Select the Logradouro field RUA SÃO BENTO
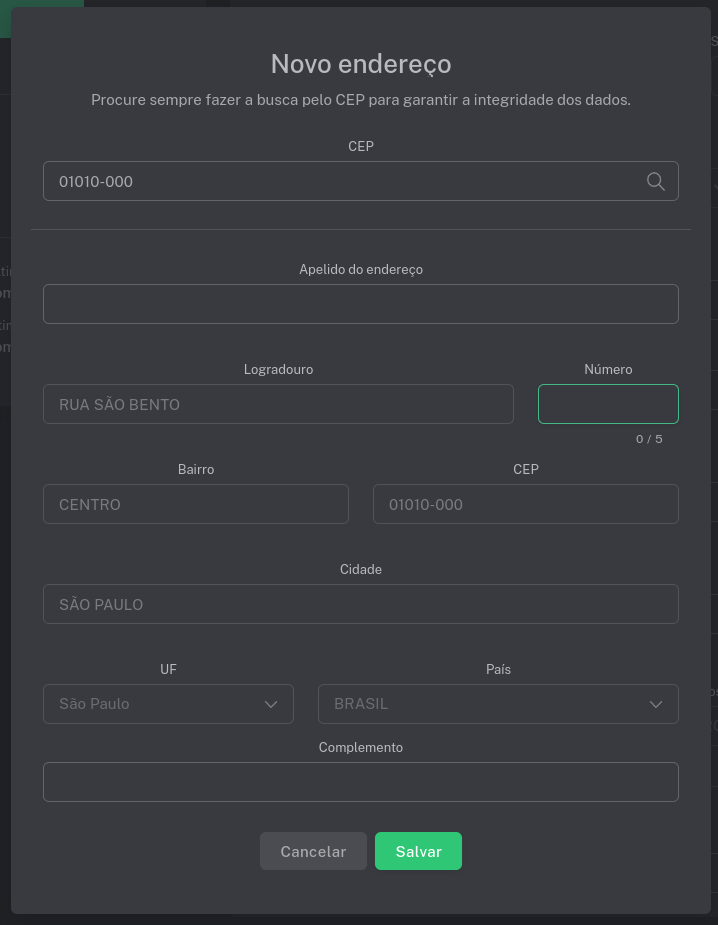 [x=278, y=404]
